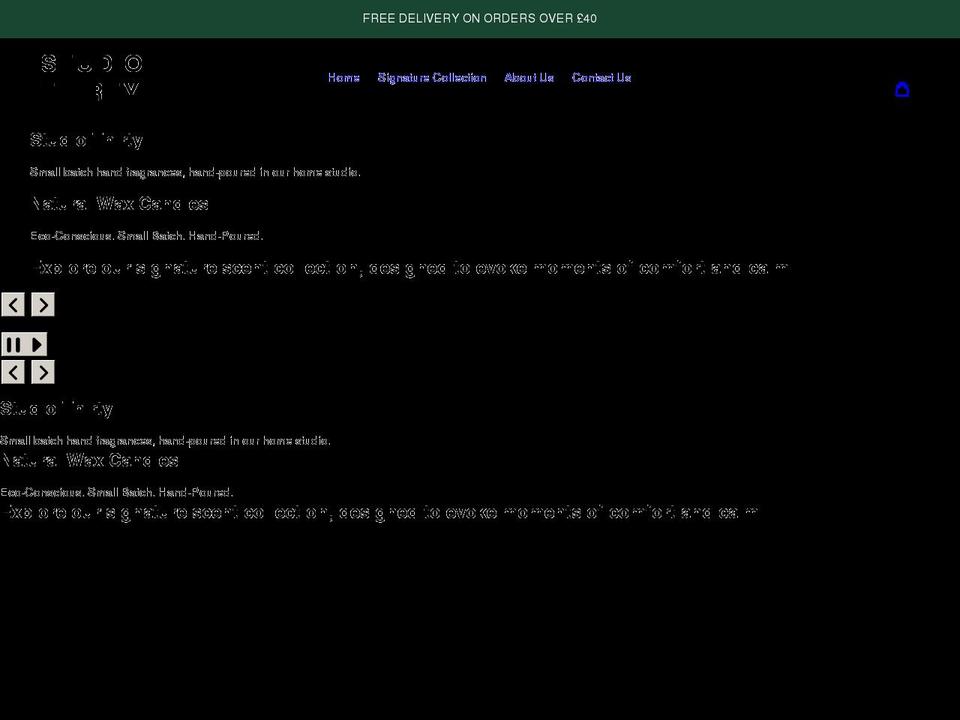Click the 'Natural Wax Candles' heading below the slideshow arrows
The image size is (960, 720).
90,460
